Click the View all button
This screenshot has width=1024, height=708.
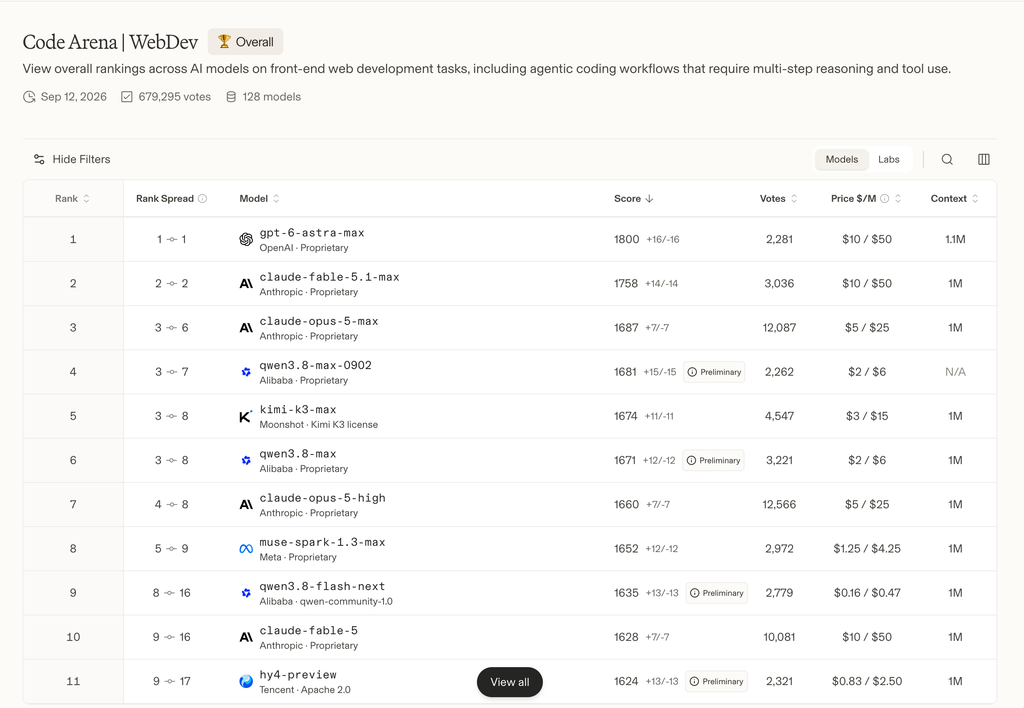coord(509,682)
